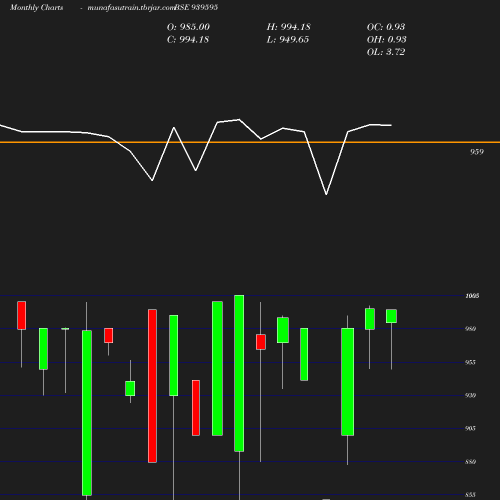Click the '955' price axis label
The height and width of the screenshot is (500, 500).
coord(470,362)
